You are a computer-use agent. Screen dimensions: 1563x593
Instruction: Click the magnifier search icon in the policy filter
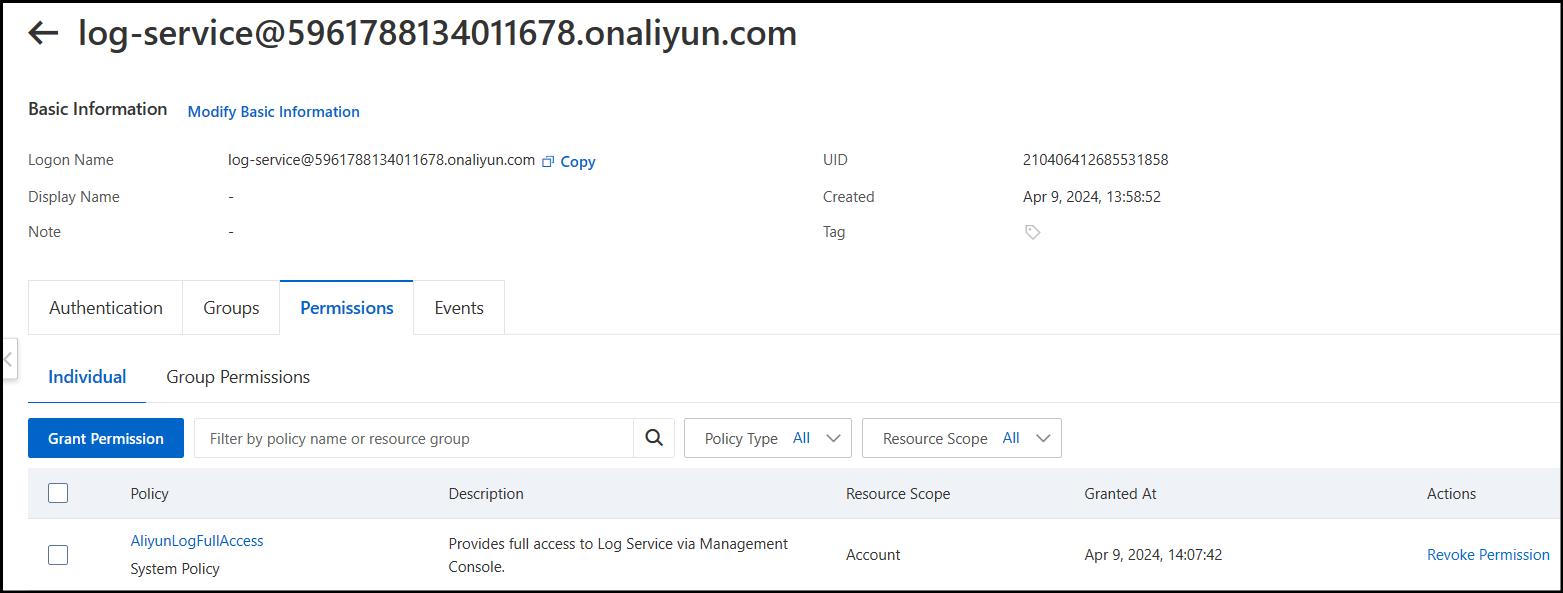(654, 438)
